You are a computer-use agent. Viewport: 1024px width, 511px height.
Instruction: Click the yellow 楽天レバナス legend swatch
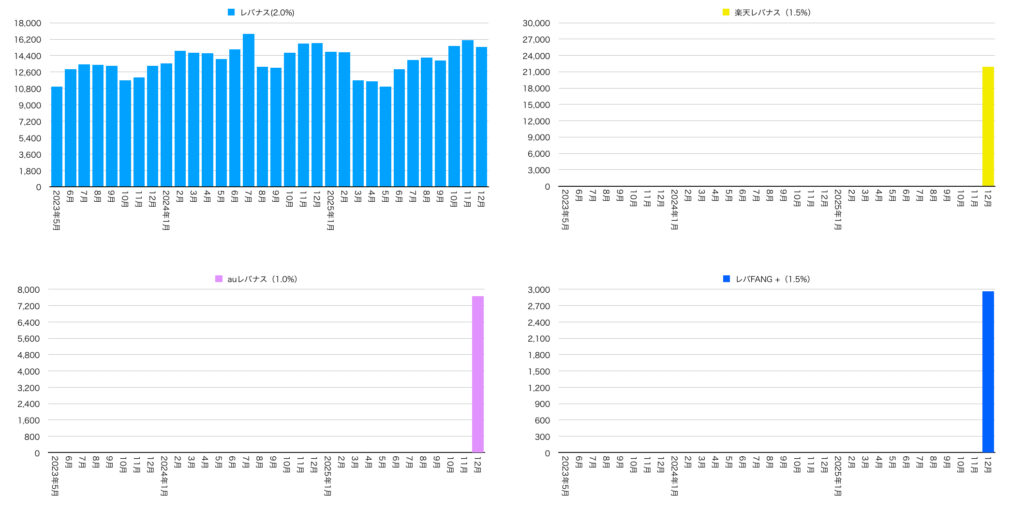pos(727,12)
